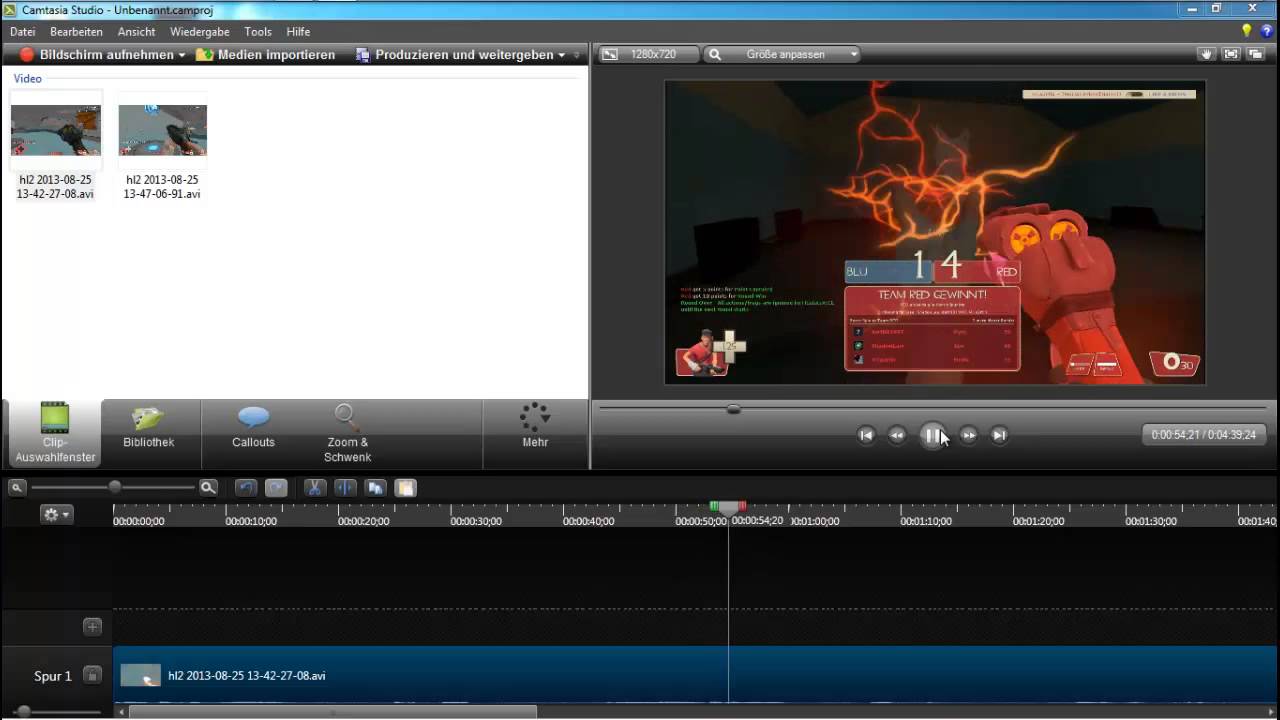Cut selection with the scissors tool
Viewport: 1280px width, 720px height.
[314, 488]
